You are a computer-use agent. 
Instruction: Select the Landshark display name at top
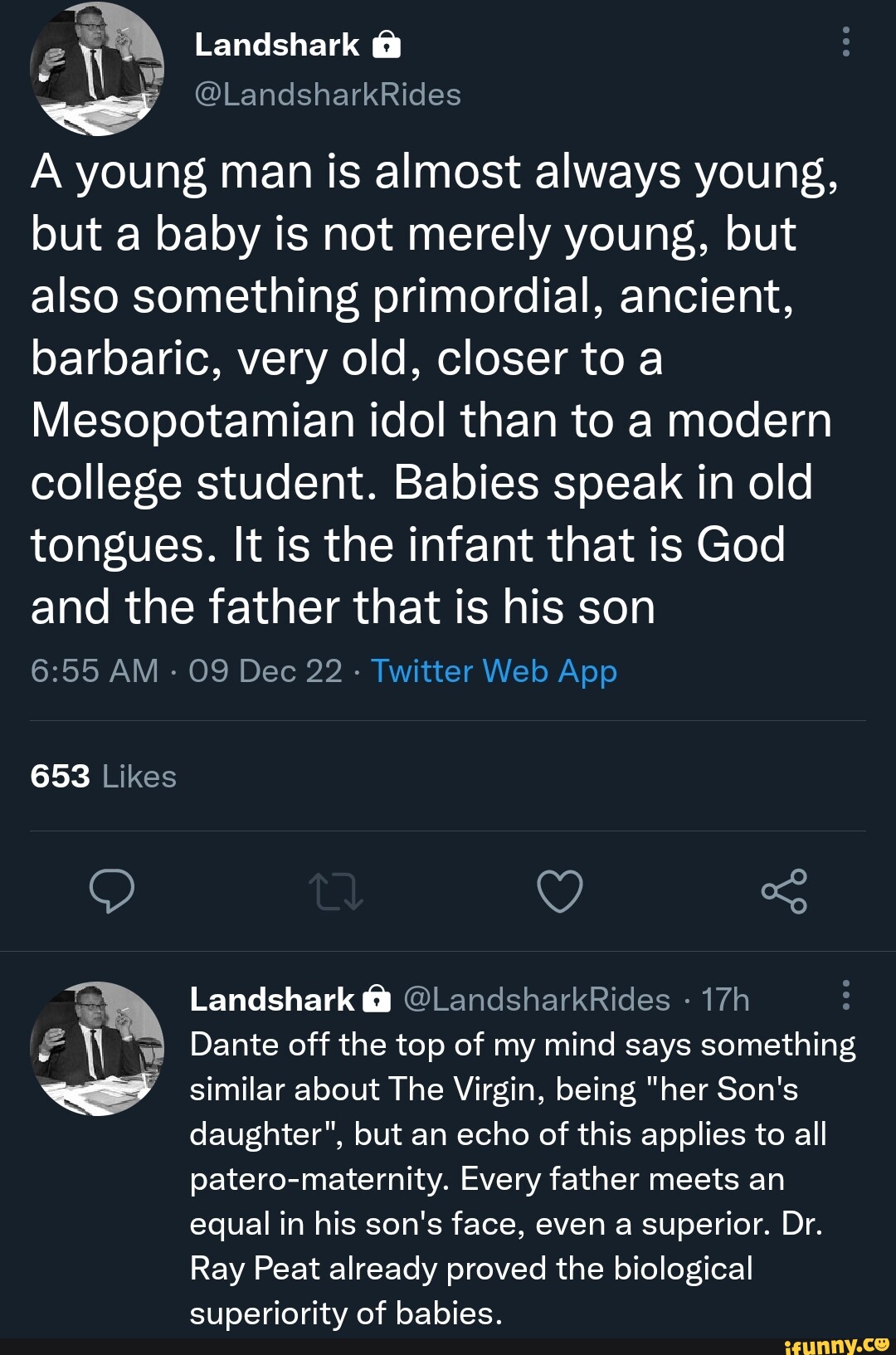[276, 45]
